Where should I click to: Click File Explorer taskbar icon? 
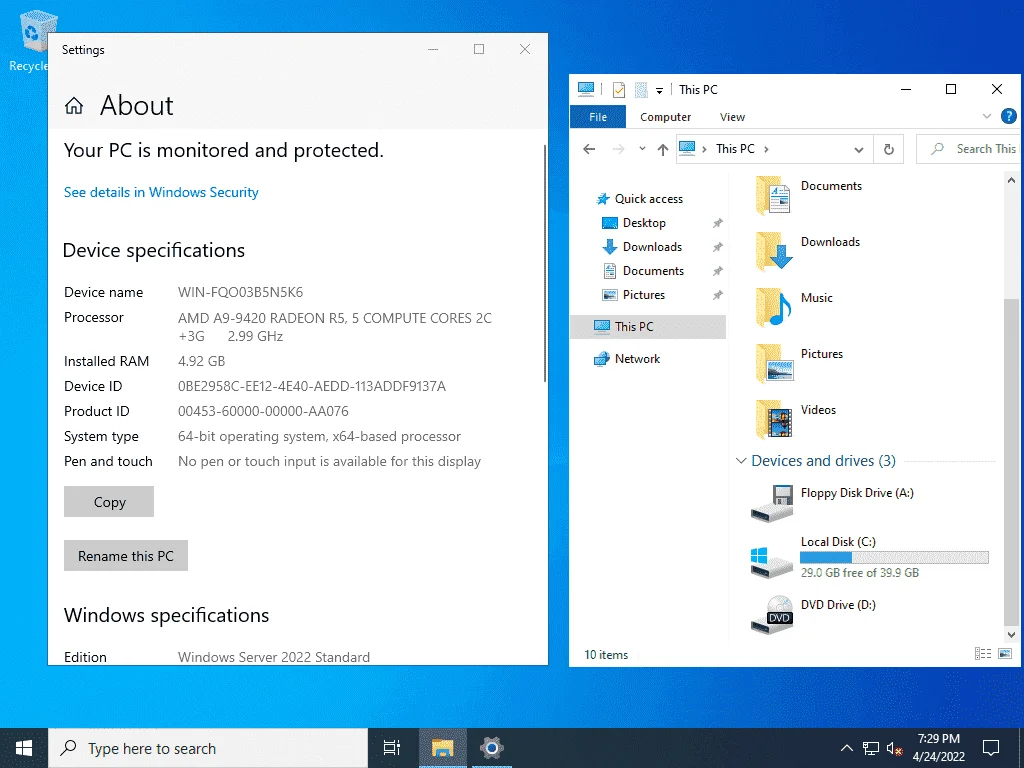point(442,748)
